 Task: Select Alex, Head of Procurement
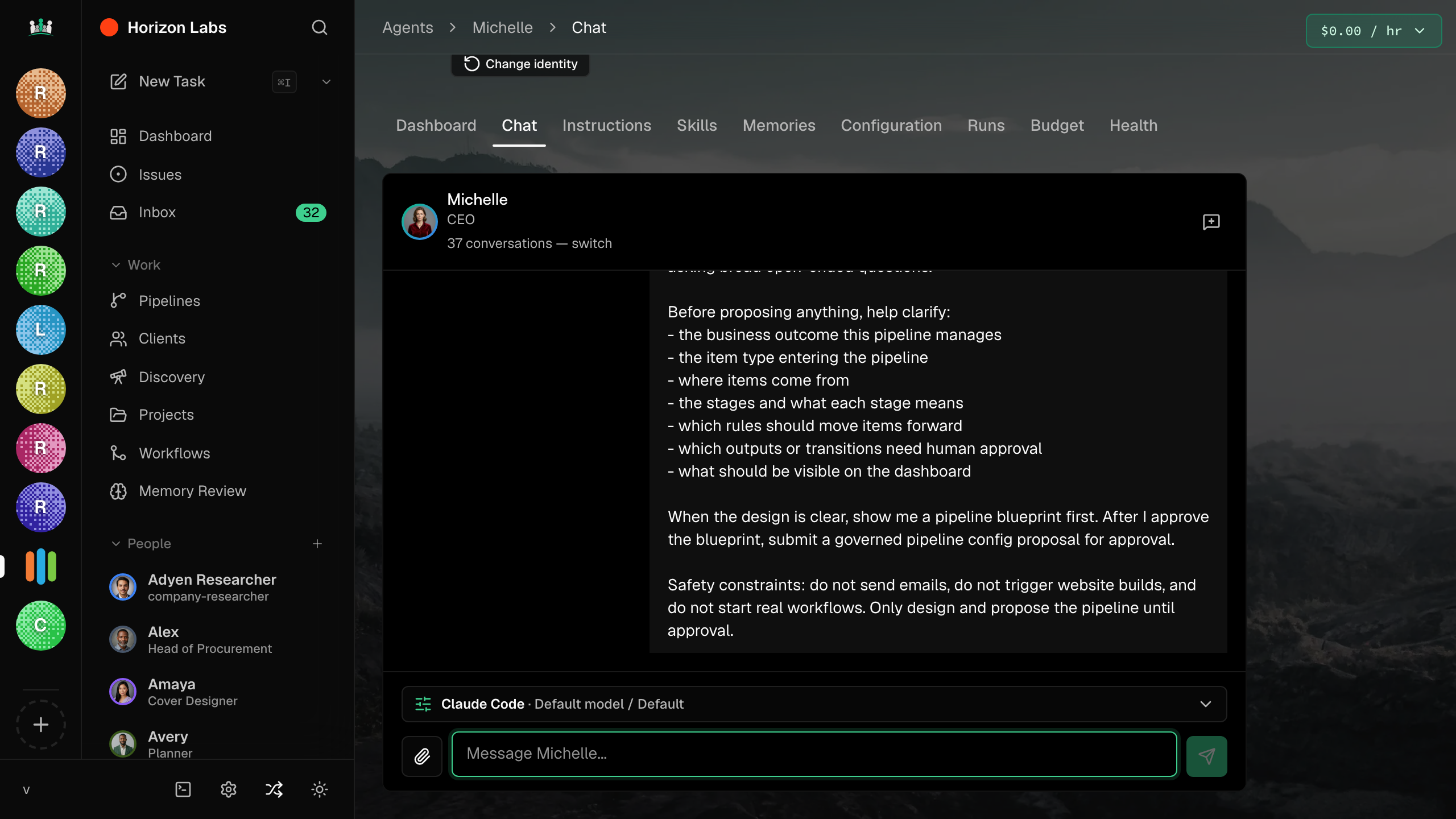point(218,639)
